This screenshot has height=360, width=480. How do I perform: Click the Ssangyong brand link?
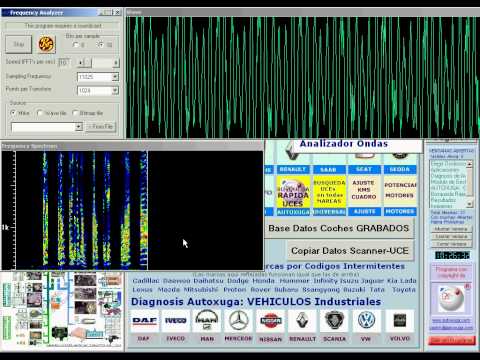[320, 290]
